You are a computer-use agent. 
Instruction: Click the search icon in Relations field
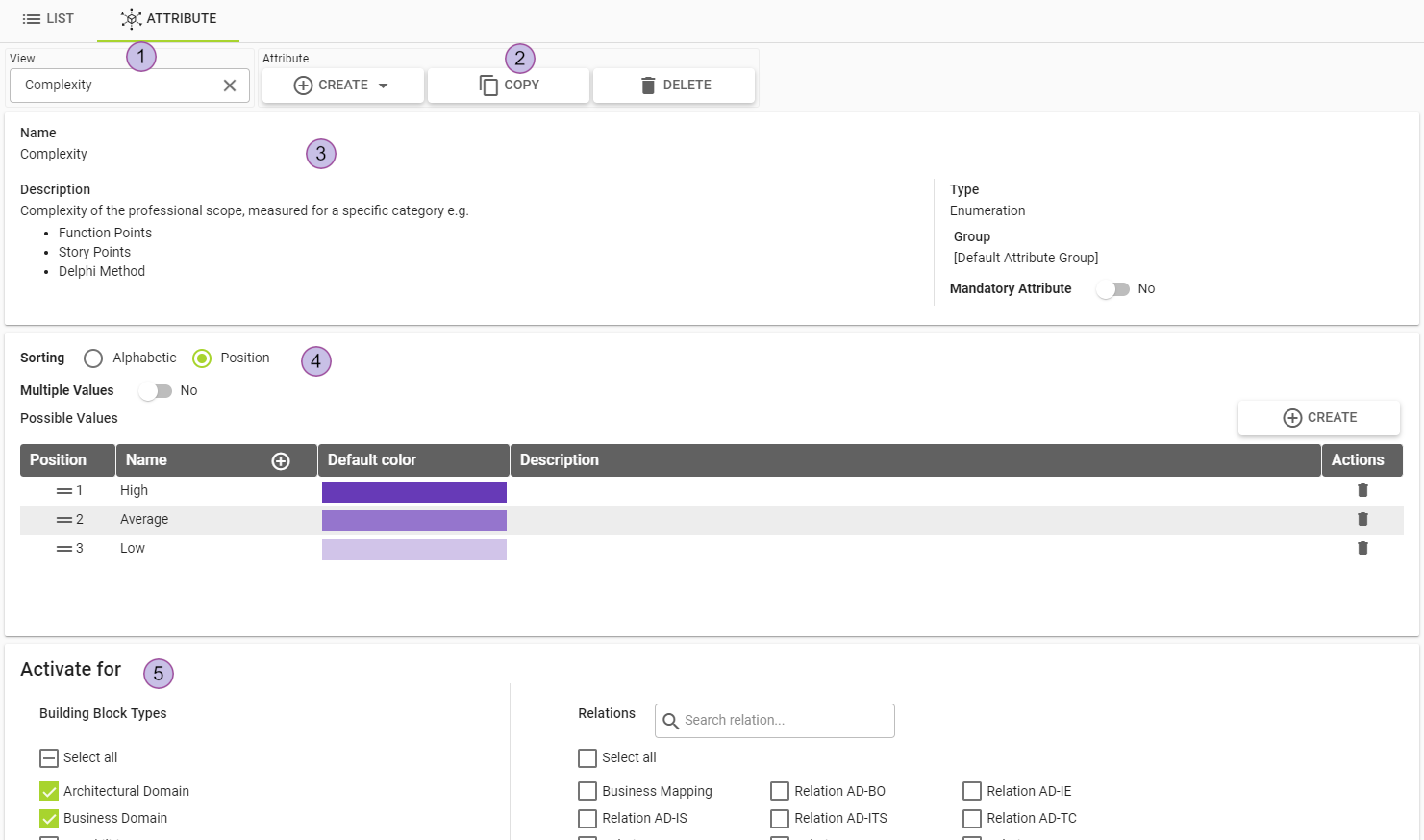(x=671, y=721)
